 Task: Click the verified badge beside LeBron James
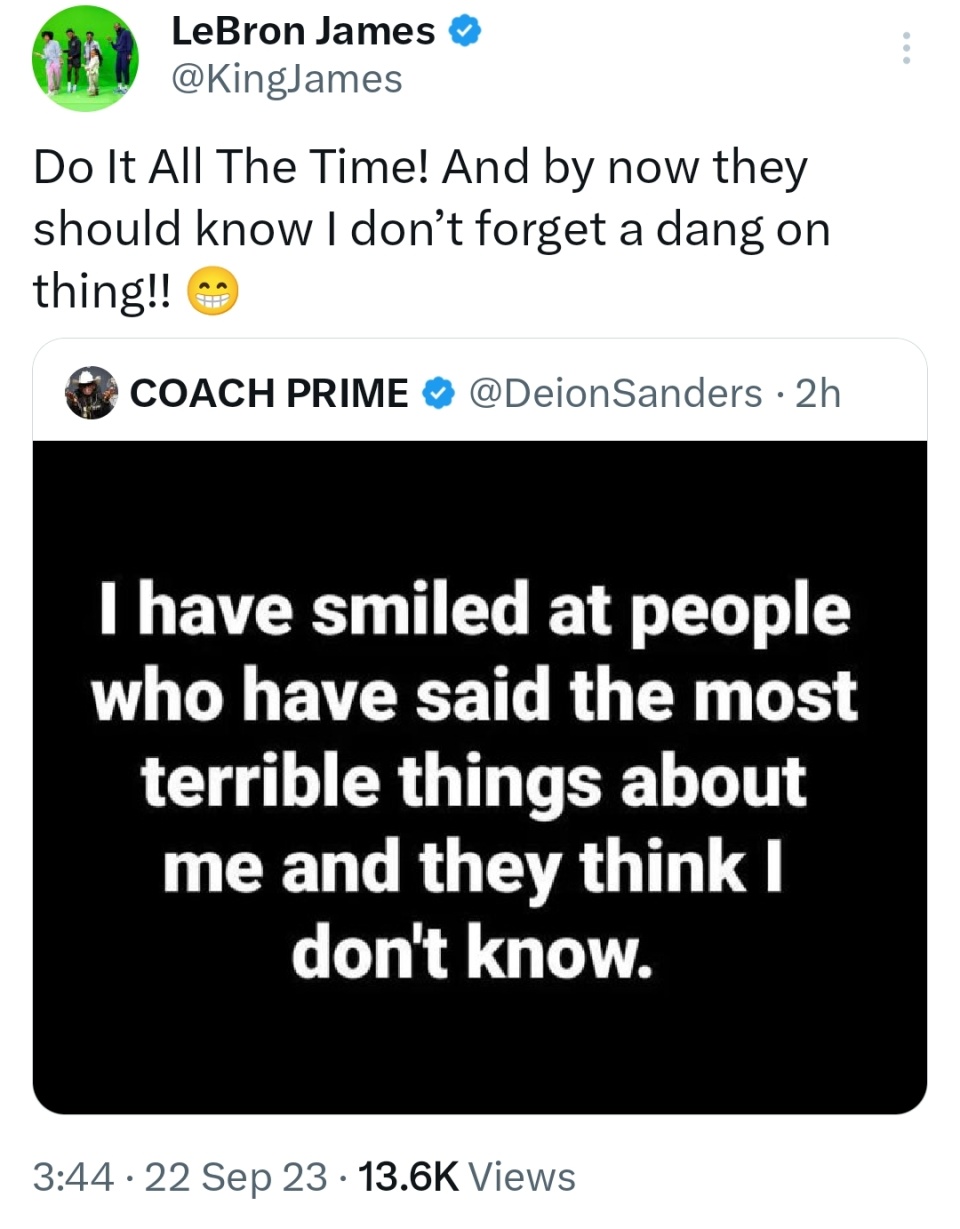point(464,33)
